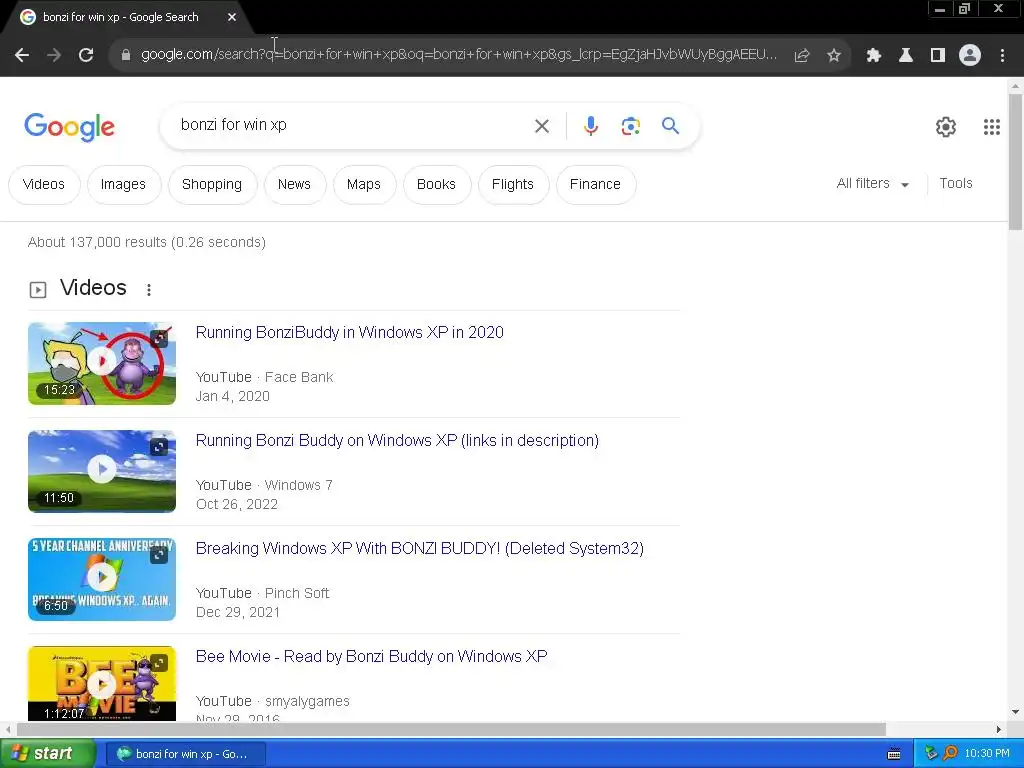The width and height of the screenshot is (1024, 768).
Task: Open the Videos section three-dot options
Action: pyautogui.click(x=149, y=290)
